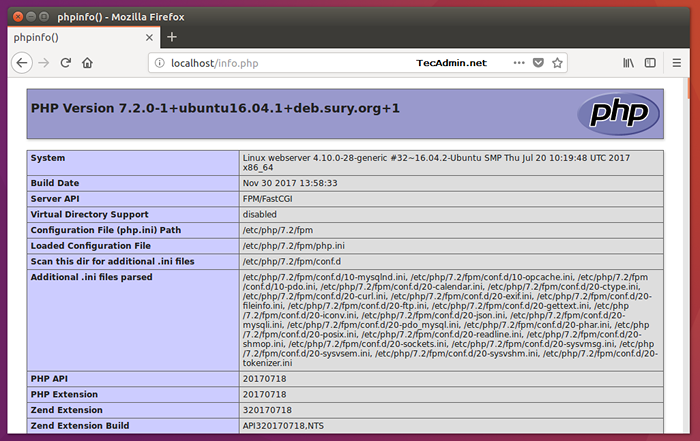Image resolution: width=700 pixels, height=441 pixels.
Task: Open page actions three-dot menu
Action: tap(517, 62)
